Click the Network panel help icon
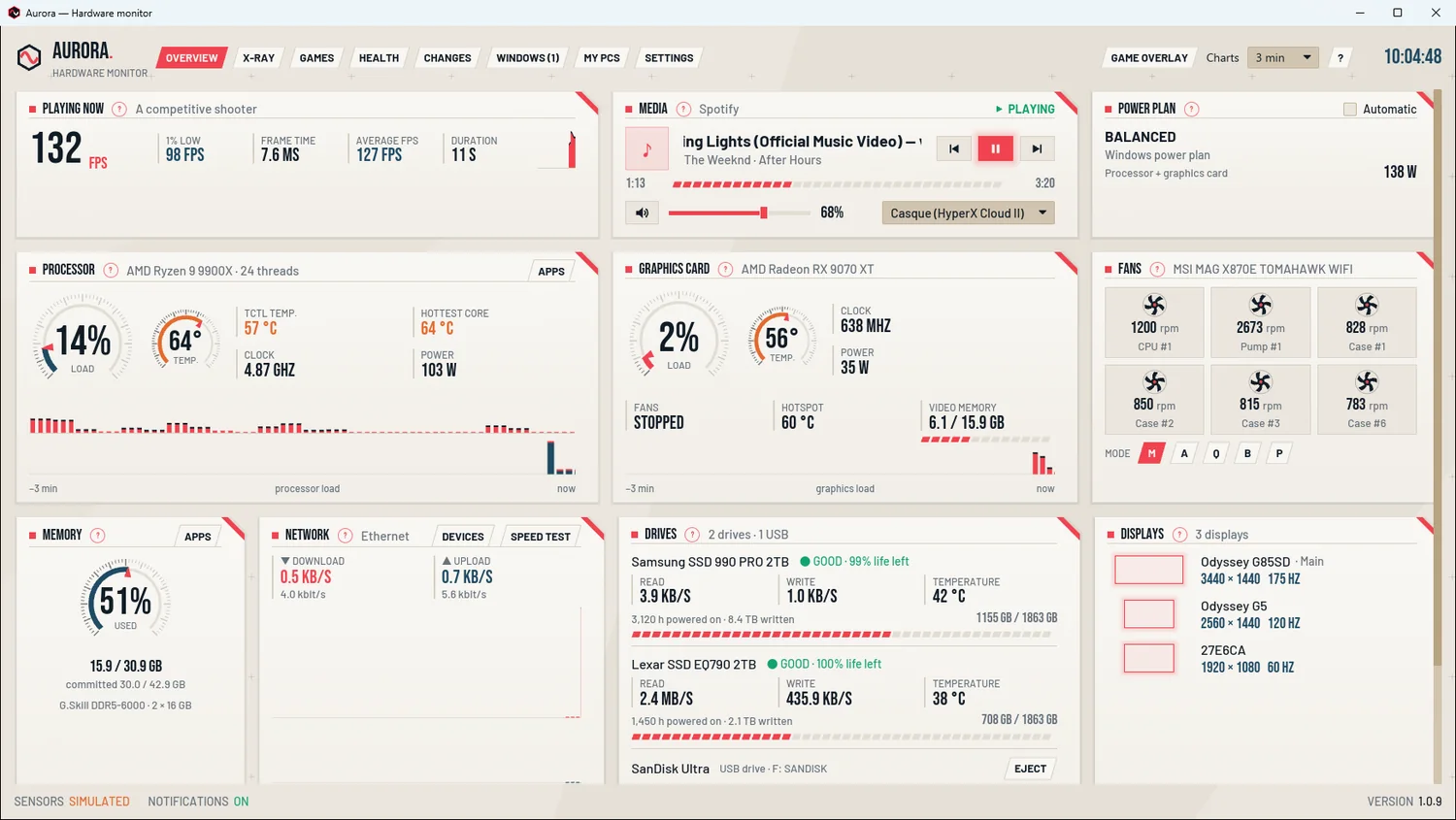1456x820 pixels. [x=345, y=535]
